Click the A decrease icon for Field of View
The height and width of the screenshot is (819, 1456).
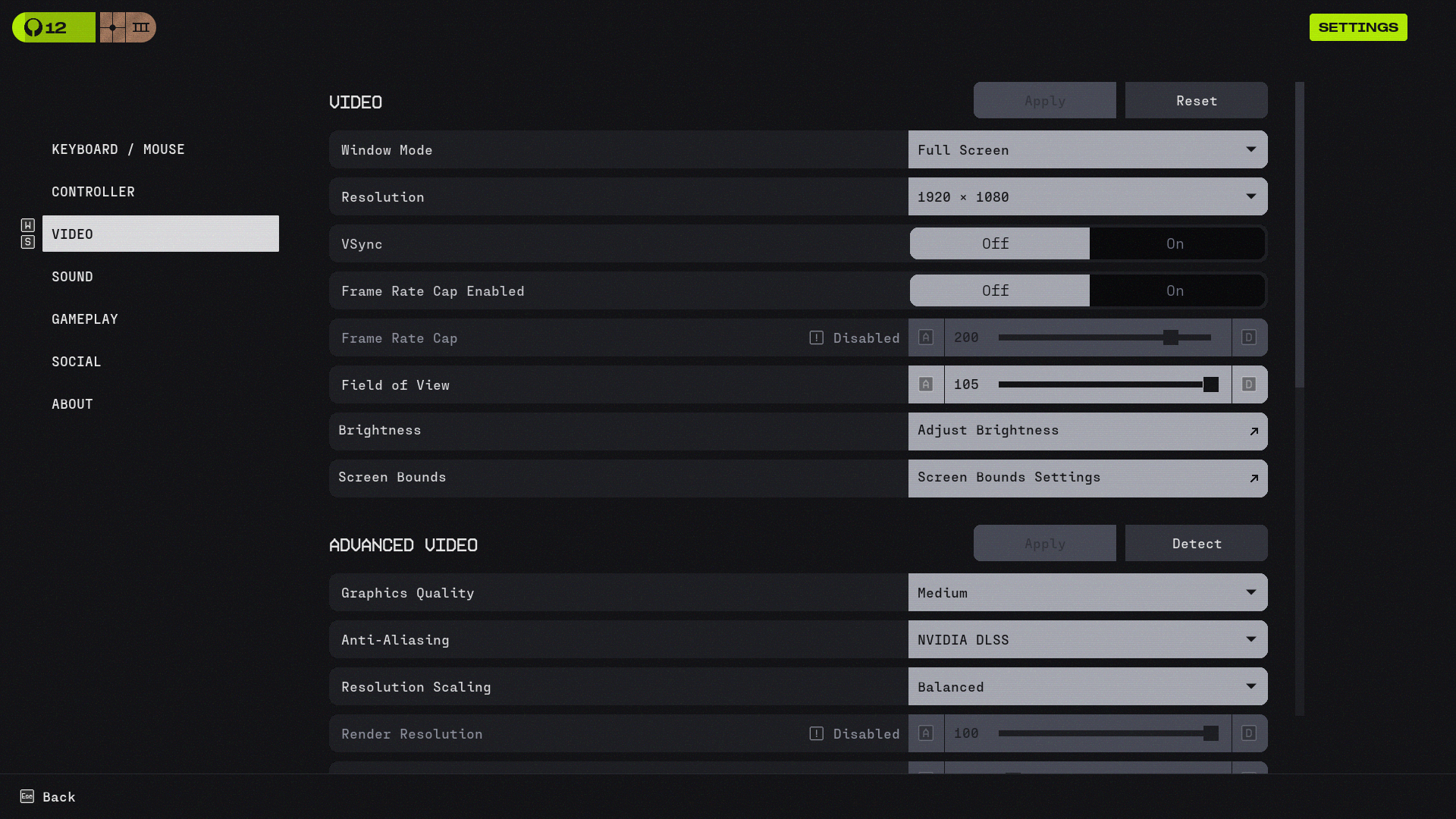click(x=926, y=384)
